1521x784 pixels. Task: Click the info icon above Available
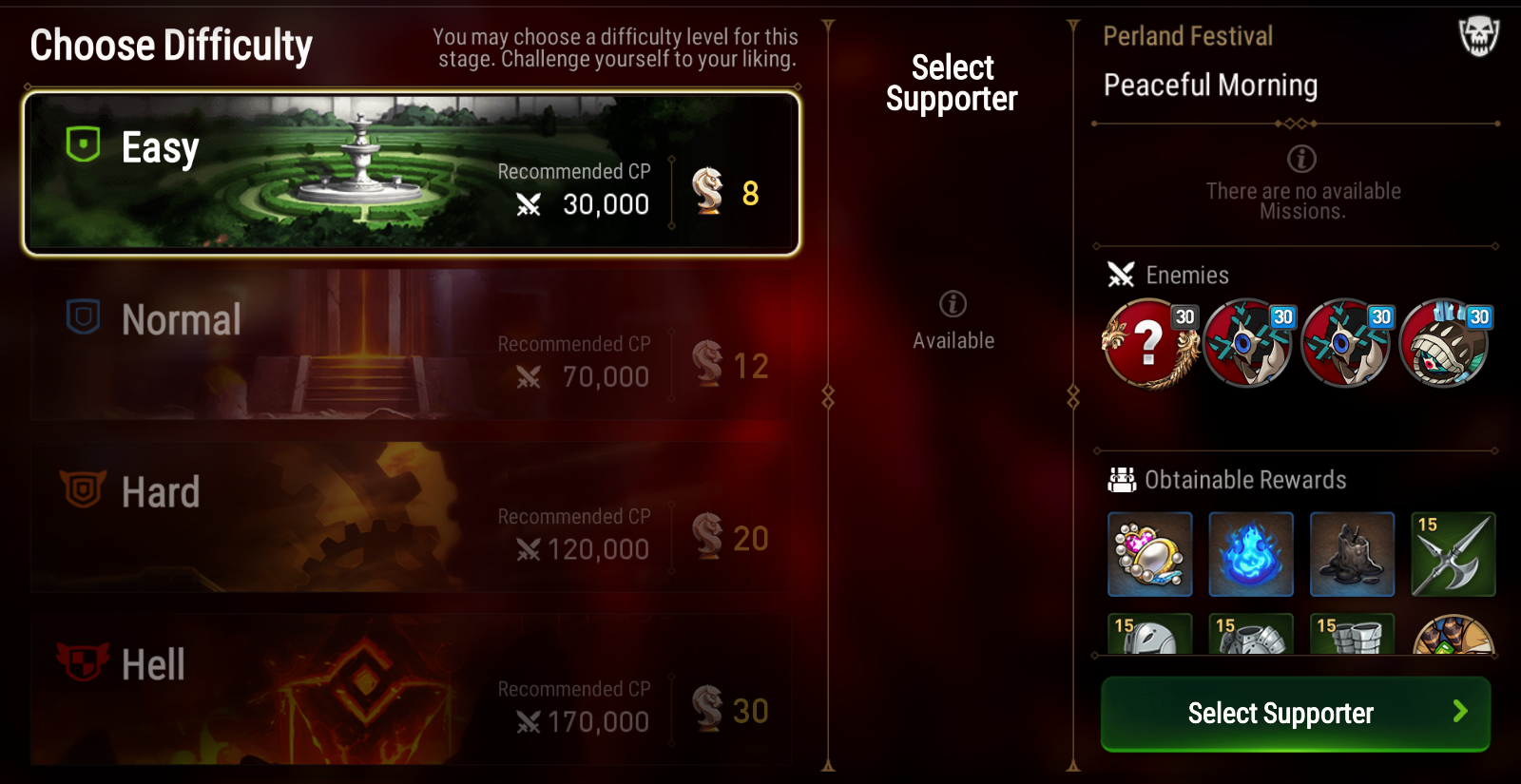tap(953, 304)
